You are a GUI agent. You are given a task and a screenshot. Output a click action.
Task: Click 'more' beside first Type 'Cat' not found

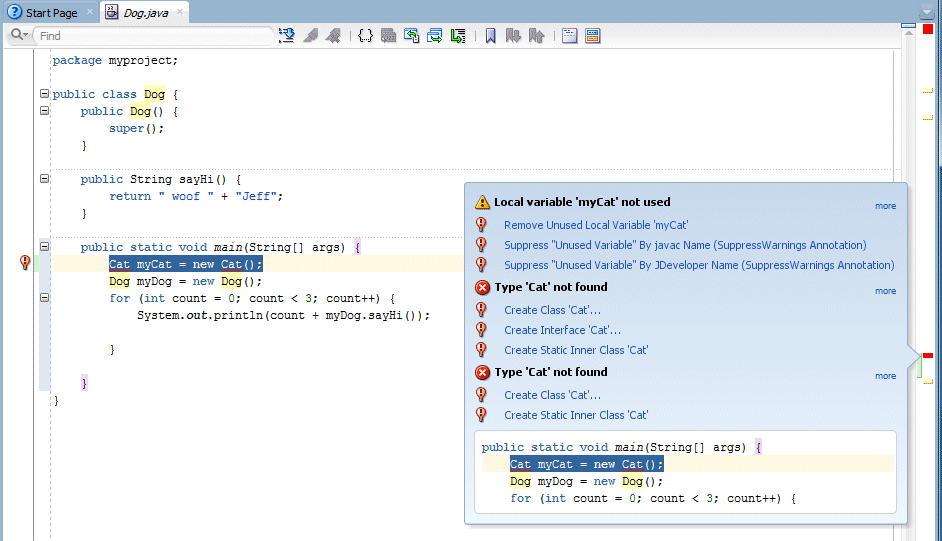885,291
